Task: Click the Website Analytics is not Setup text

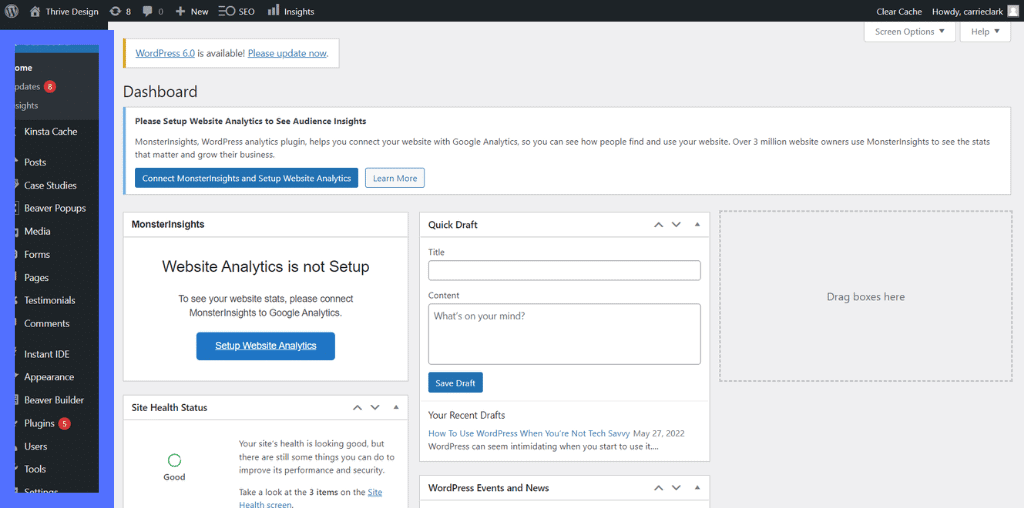Action: [266, 266]
